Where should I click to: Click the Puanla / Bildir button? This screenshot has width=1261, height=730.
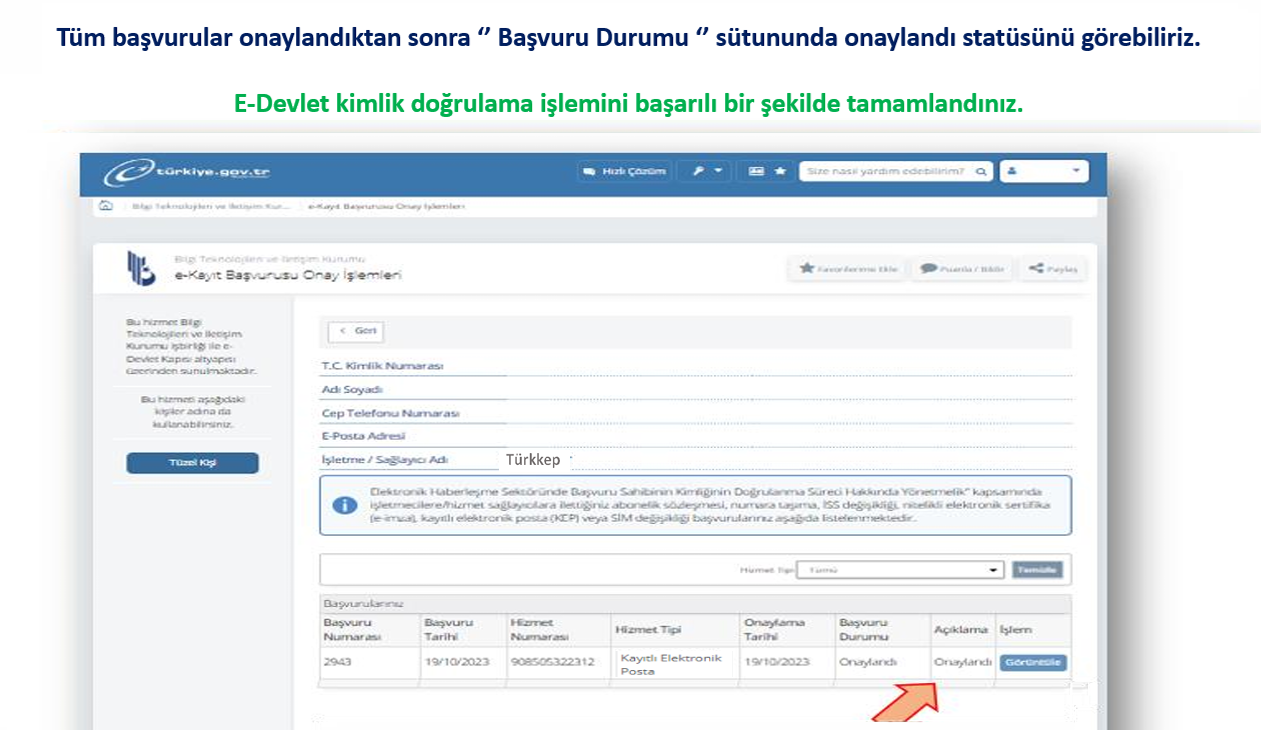click(x=961, y=269)
